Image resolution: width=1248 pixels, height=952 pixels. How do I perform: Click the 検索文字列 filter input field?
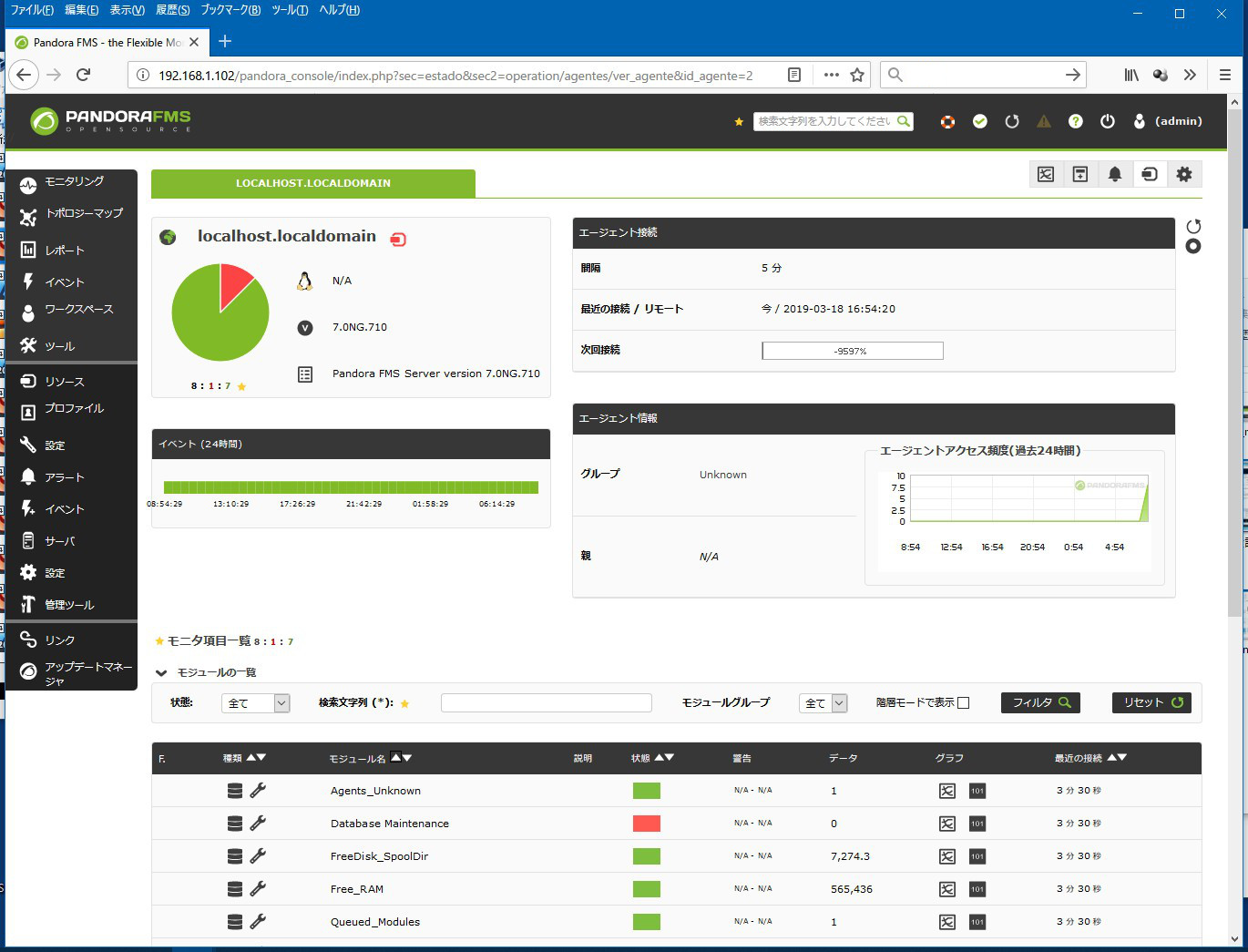click(547, 702)
